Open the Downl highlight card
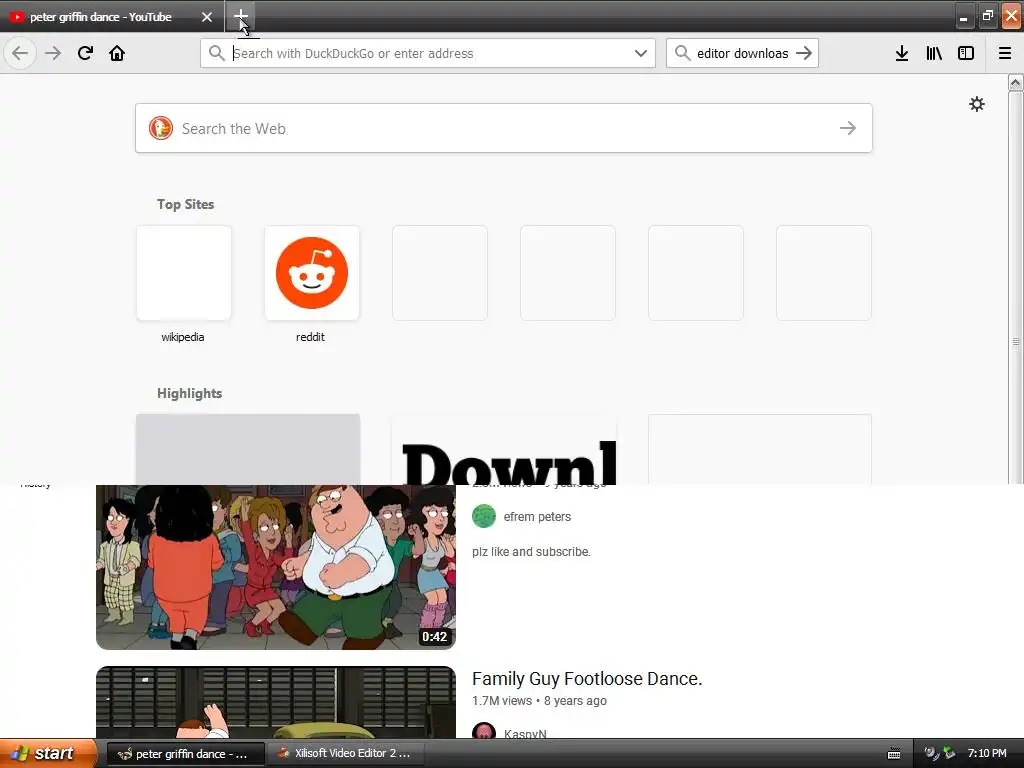 point(504,450)
